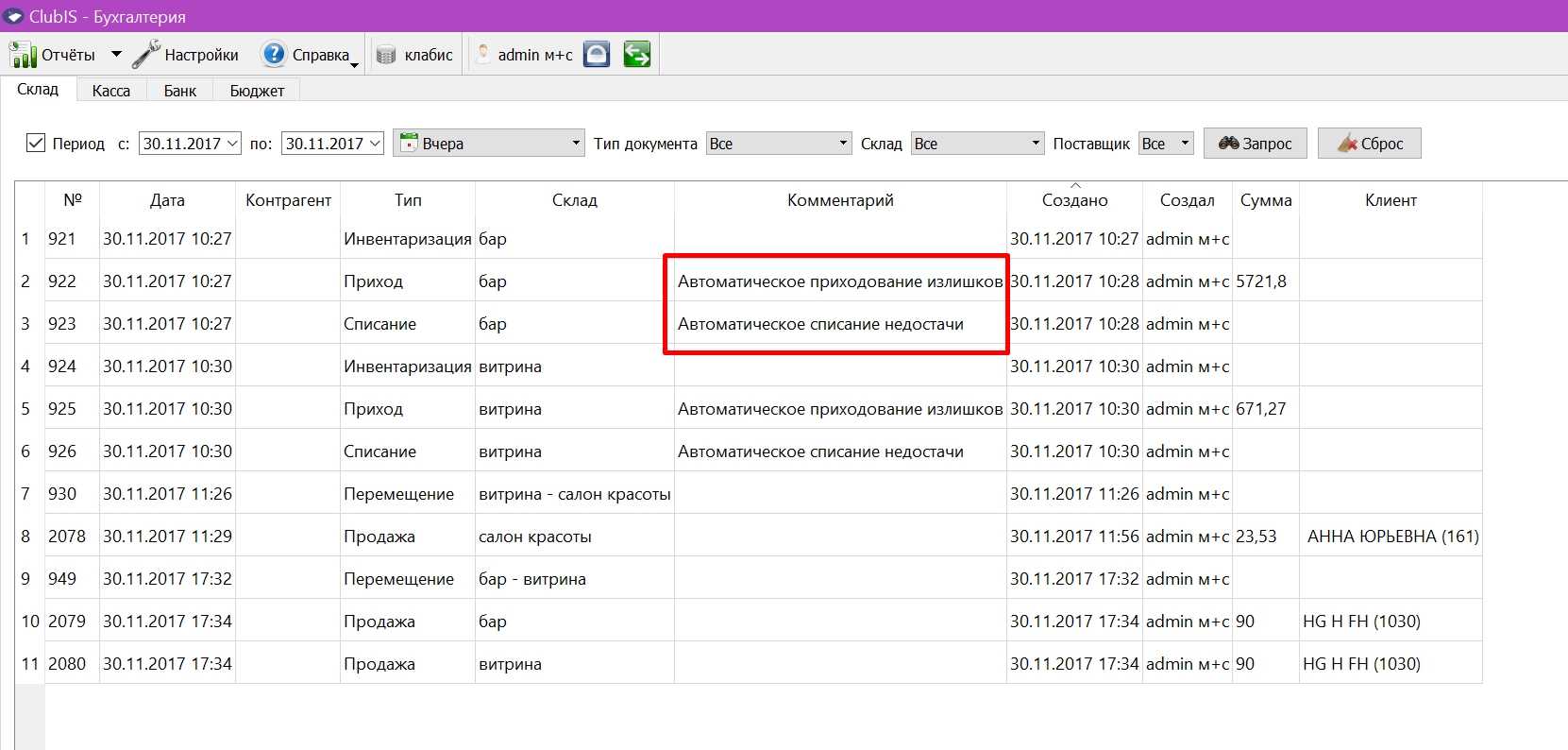Click the Сброс reset button

[x=1370, y=144]
